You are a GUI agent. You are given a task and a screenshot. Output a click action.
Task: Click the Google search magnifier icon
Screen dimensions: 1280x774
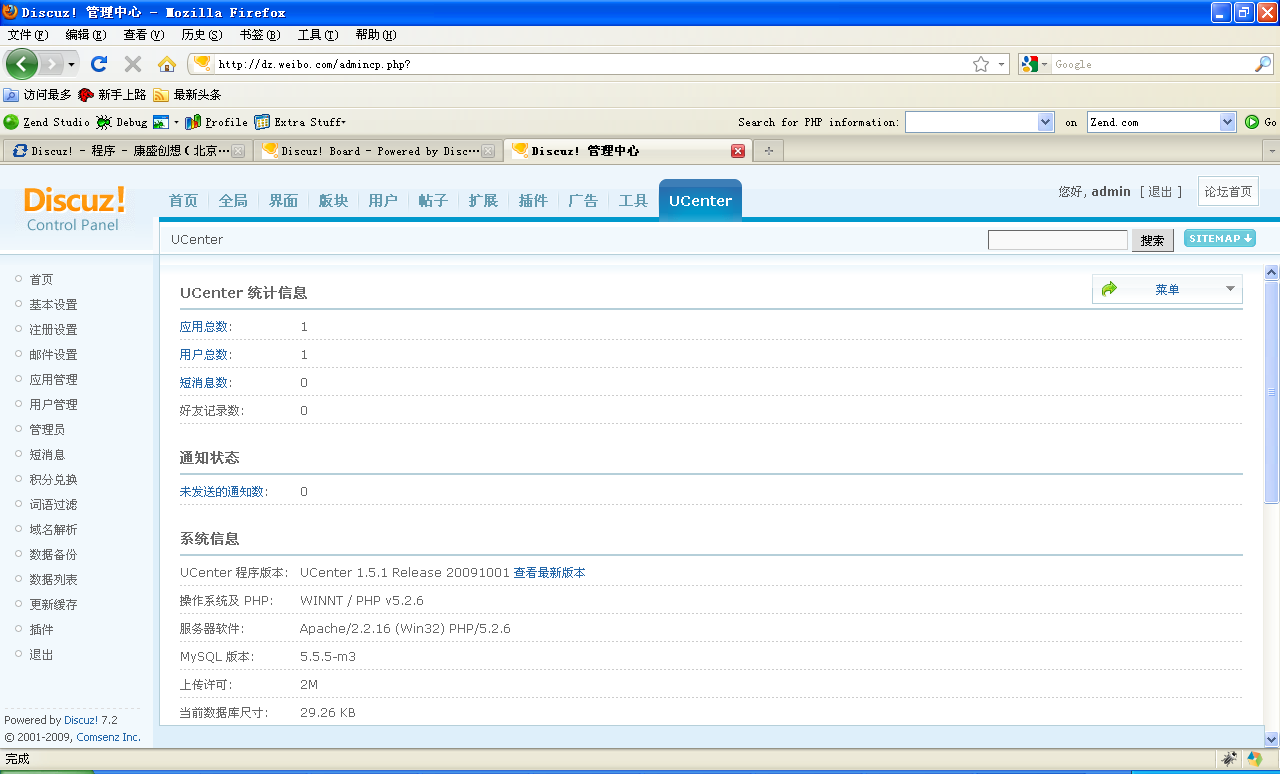1263,64
